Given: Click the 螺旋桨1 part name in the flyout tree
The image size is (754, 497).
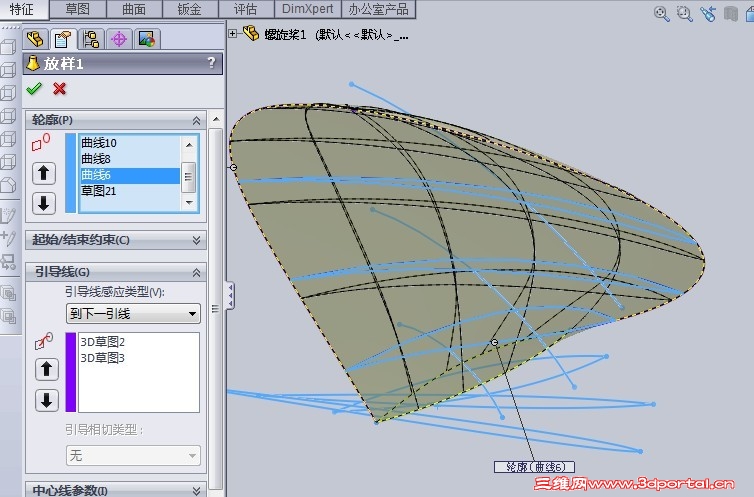Looking at the screenshot, I should (x=285, y=35).
